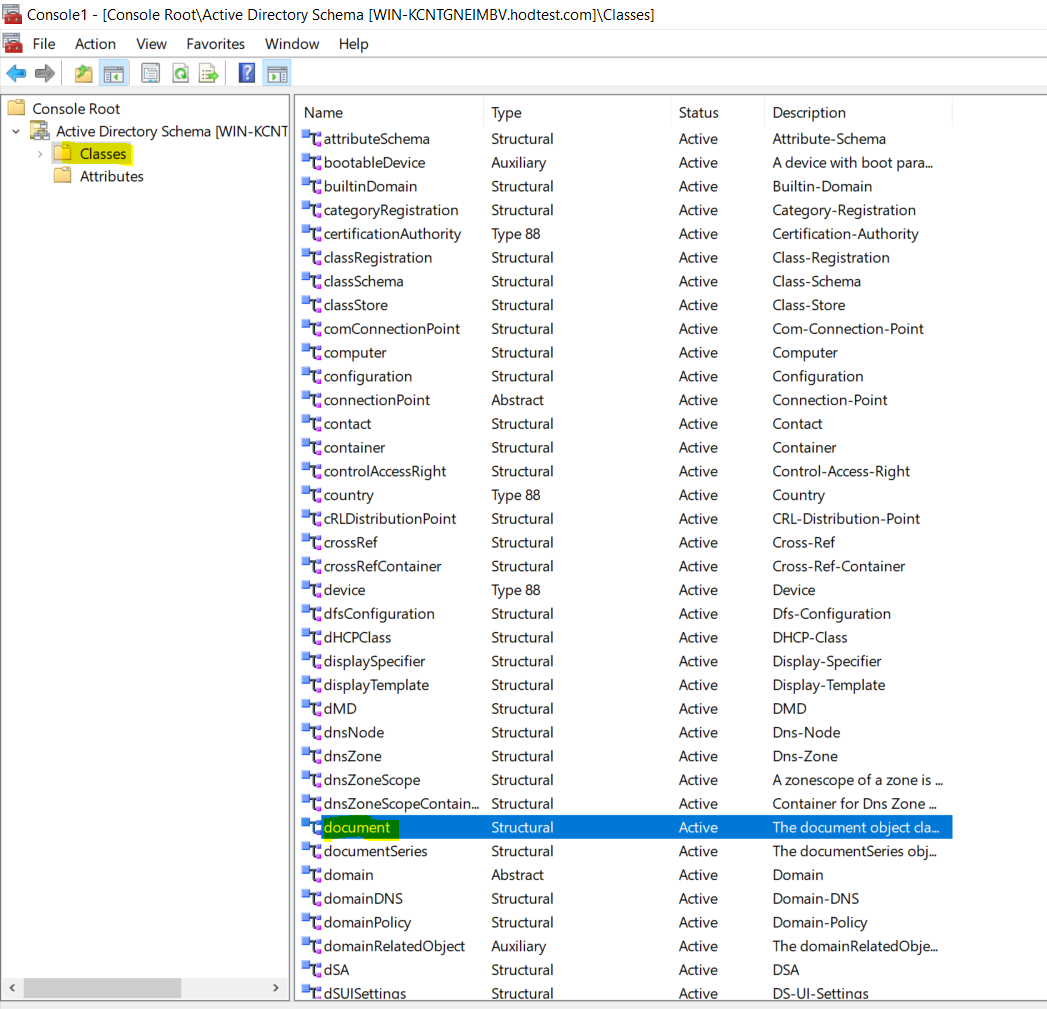
Task: Expand the Classes tree node
Action: point(40,153)
